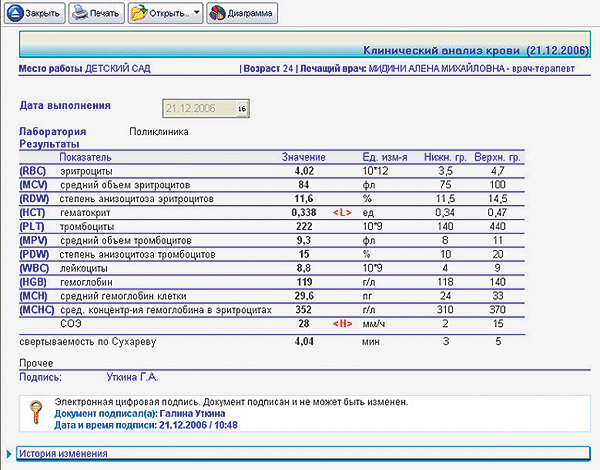Screen dimensions: 600x470
Task: Click the Показатель column header
Action: 85,157
